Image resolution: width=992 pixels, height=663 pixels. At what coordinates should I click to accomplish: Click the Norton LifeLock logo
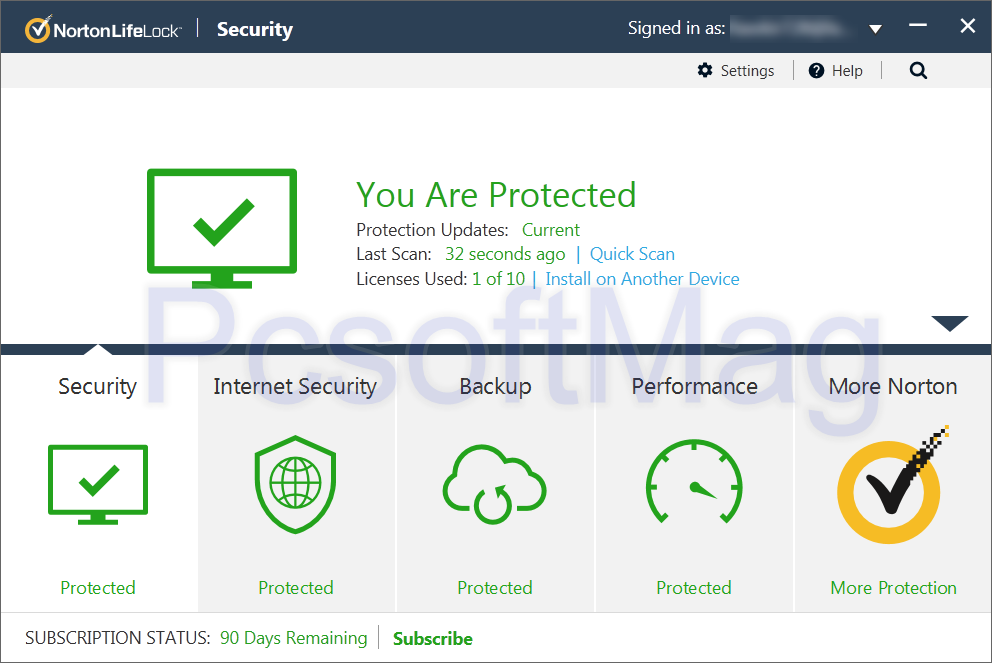[103, 29]
